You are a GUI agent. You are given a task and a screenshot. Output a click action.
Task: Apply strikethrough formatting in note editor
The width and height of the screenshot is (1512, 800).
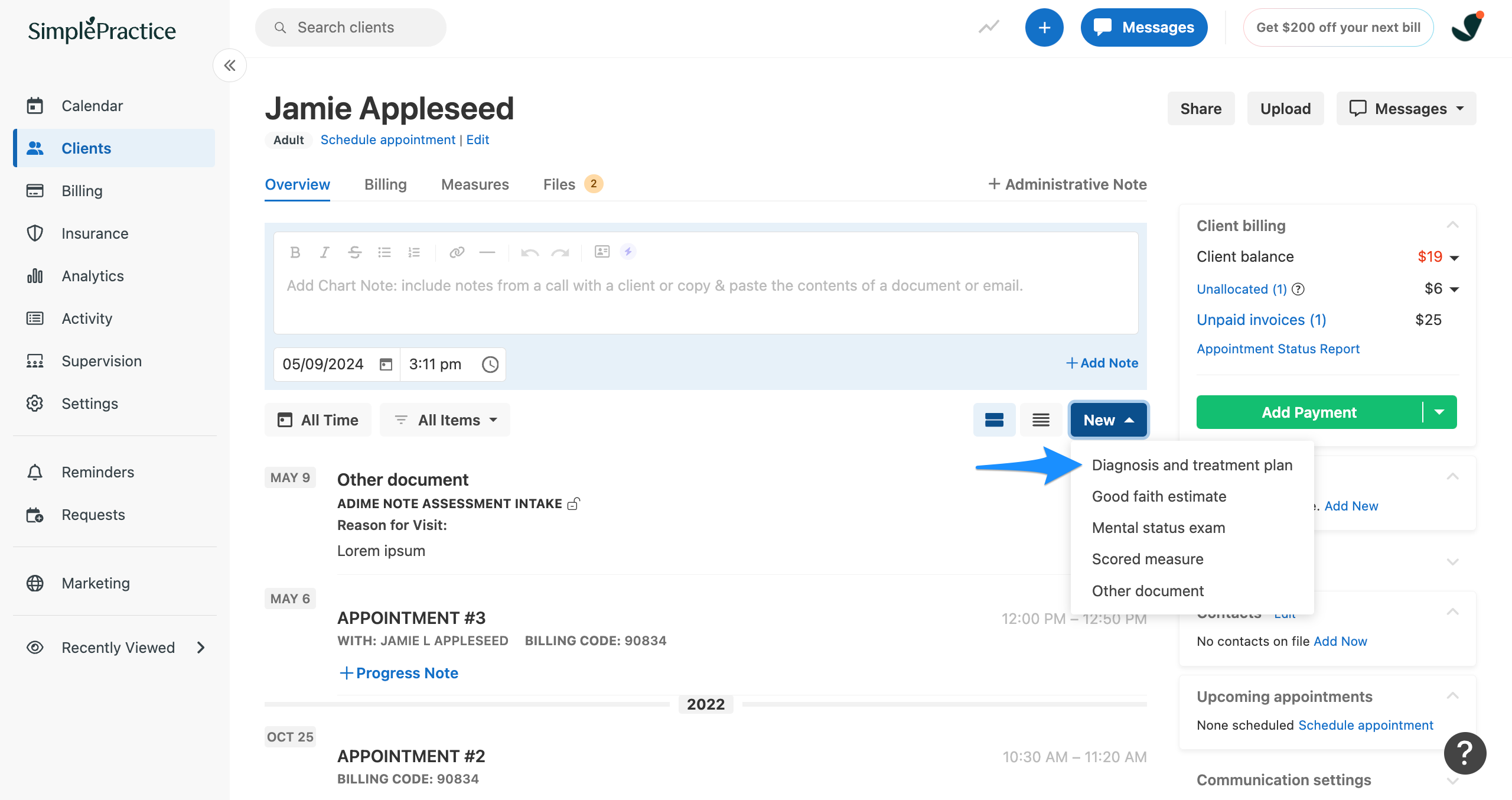[354, 252]
